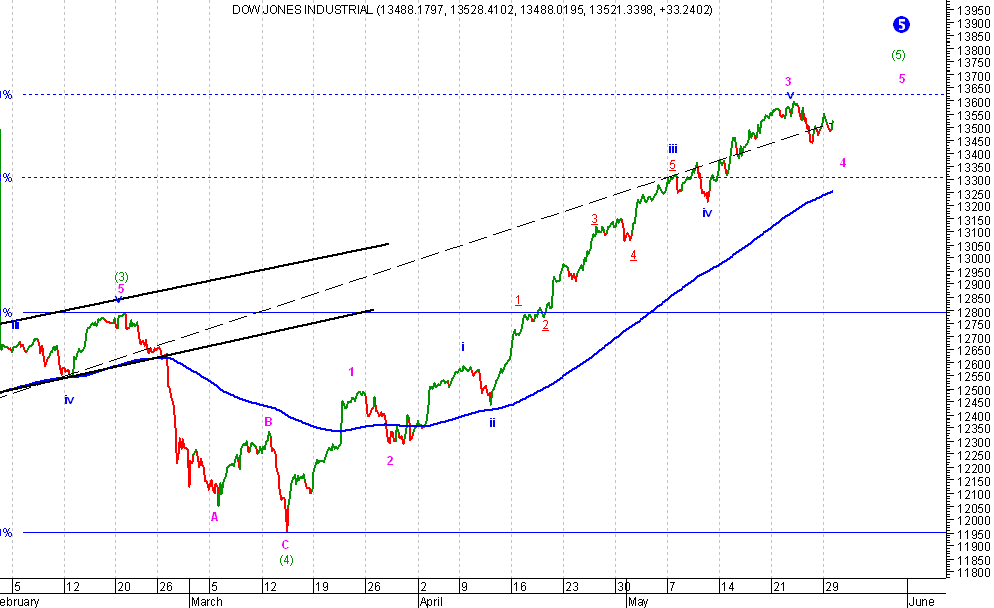Select the magenta C wave label
The image size is (994, 608).
click(285, 545)
